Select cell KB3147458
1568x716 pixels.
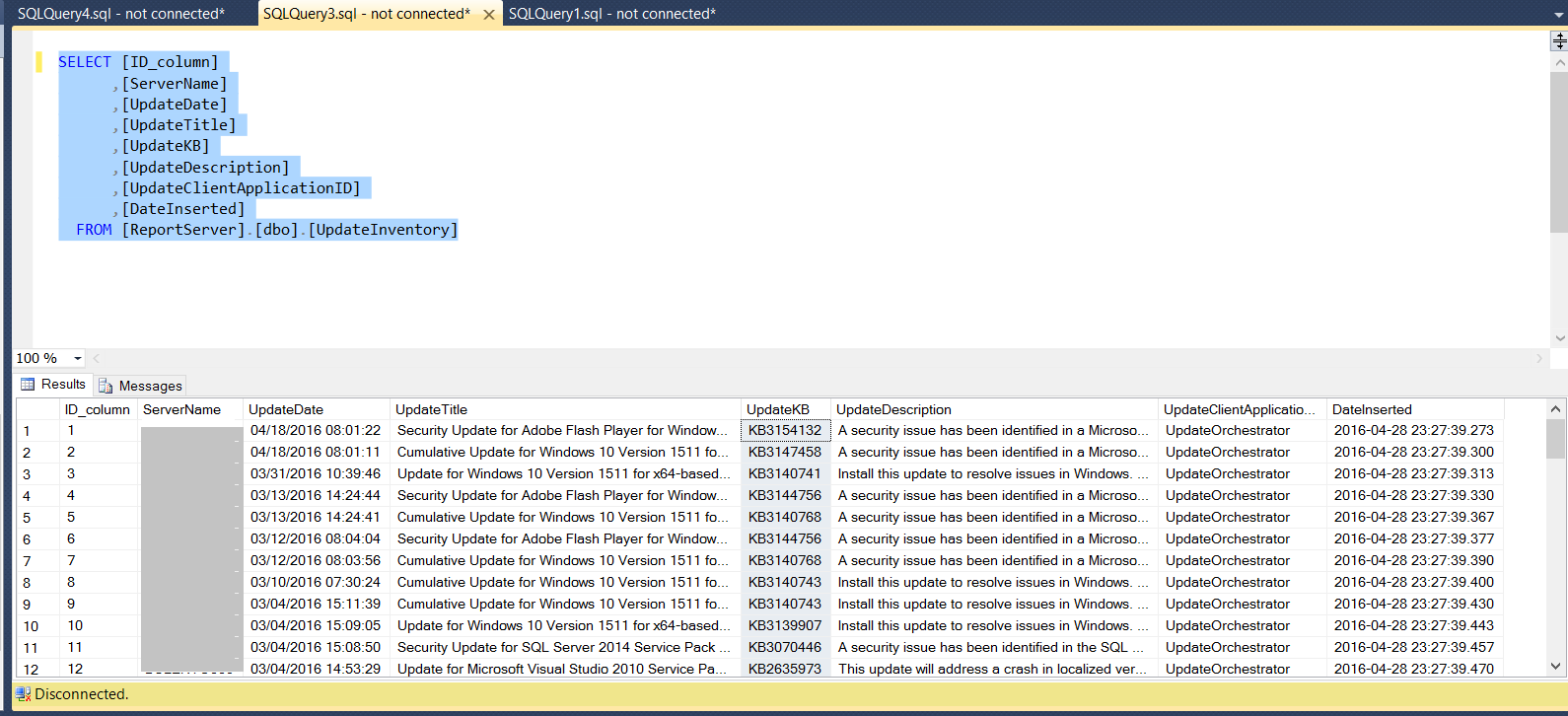(x=785, y=452)
